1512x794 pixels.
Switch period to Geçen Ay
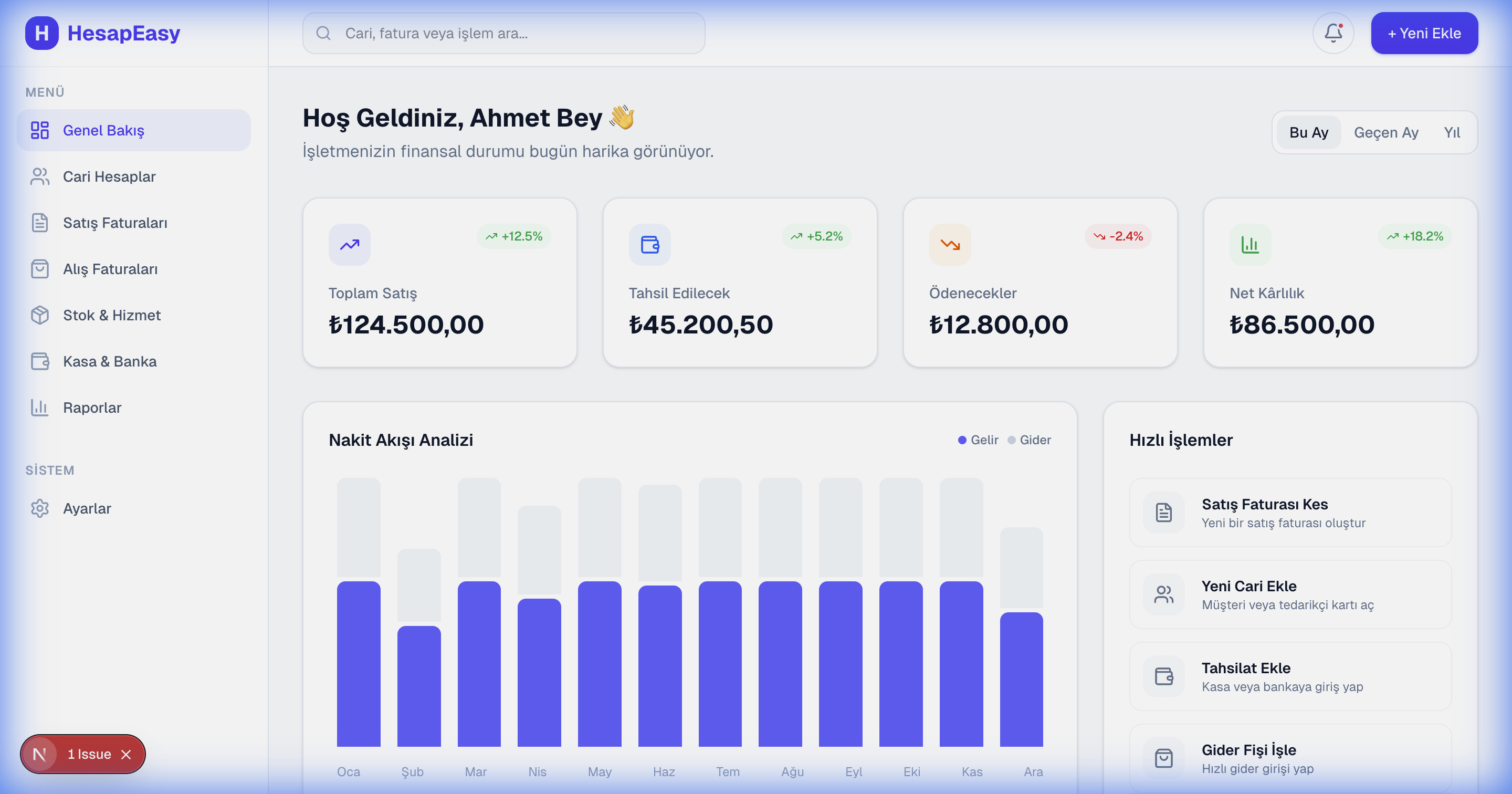click(x=1386, y=132)
